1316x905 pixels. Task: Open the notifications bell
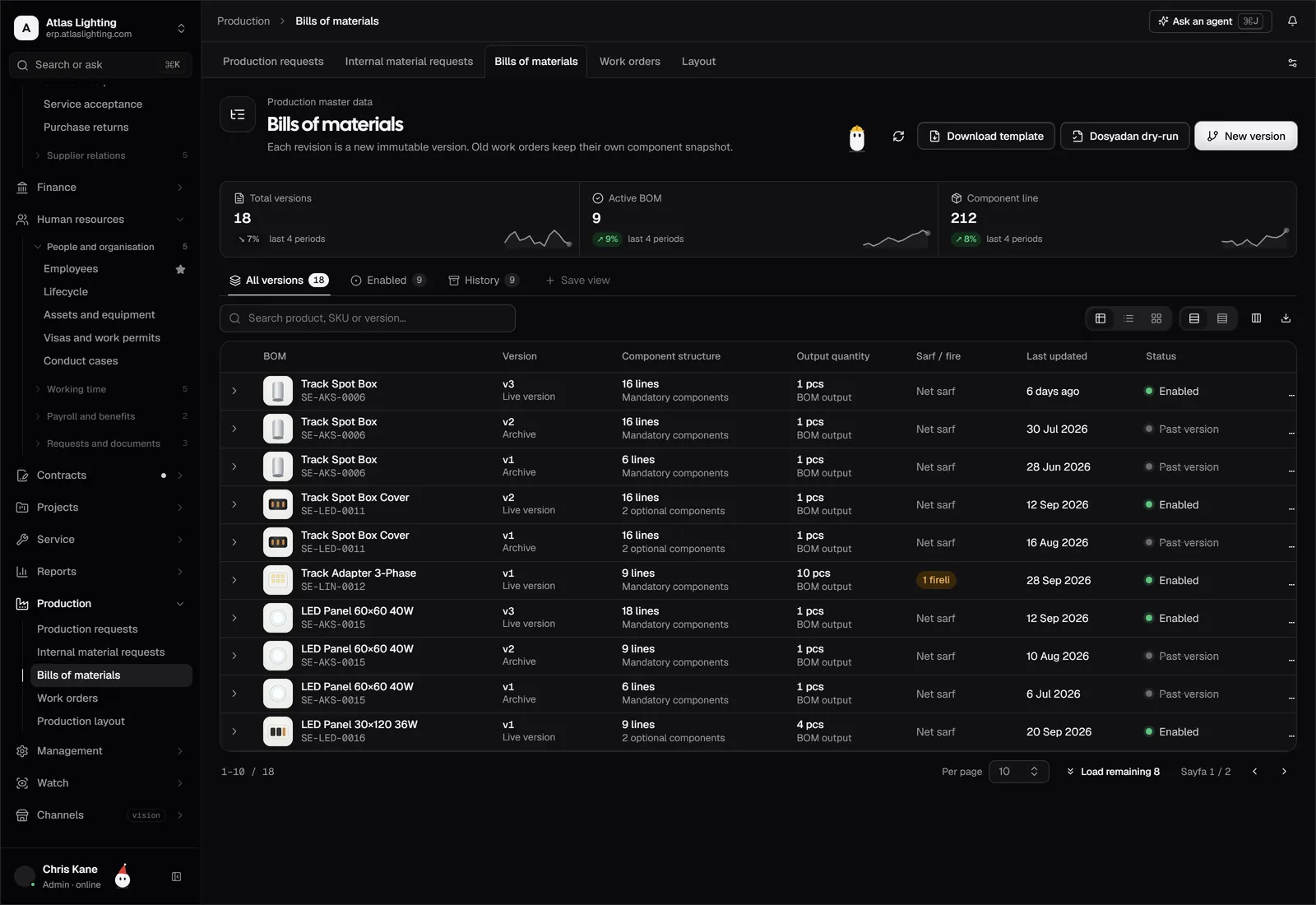point(1292,21)
